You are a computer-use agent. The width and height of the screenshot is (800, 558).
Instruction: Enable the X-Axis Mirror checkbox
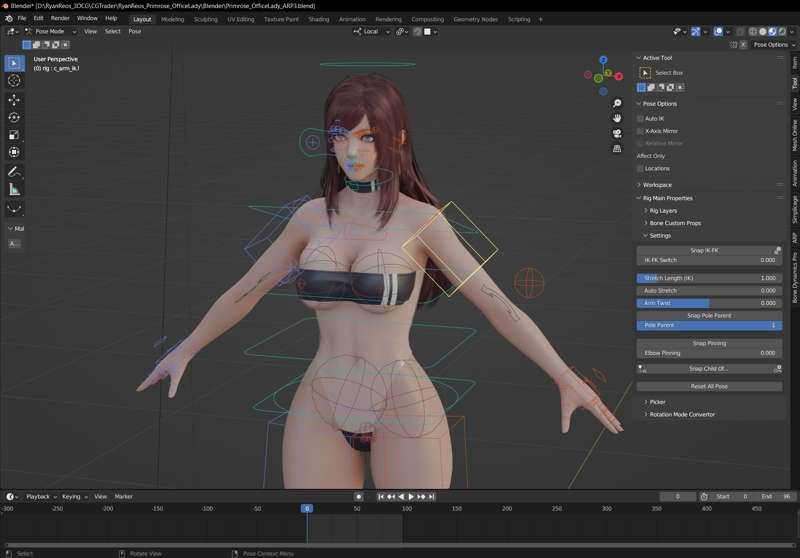[x=640, y=131]
